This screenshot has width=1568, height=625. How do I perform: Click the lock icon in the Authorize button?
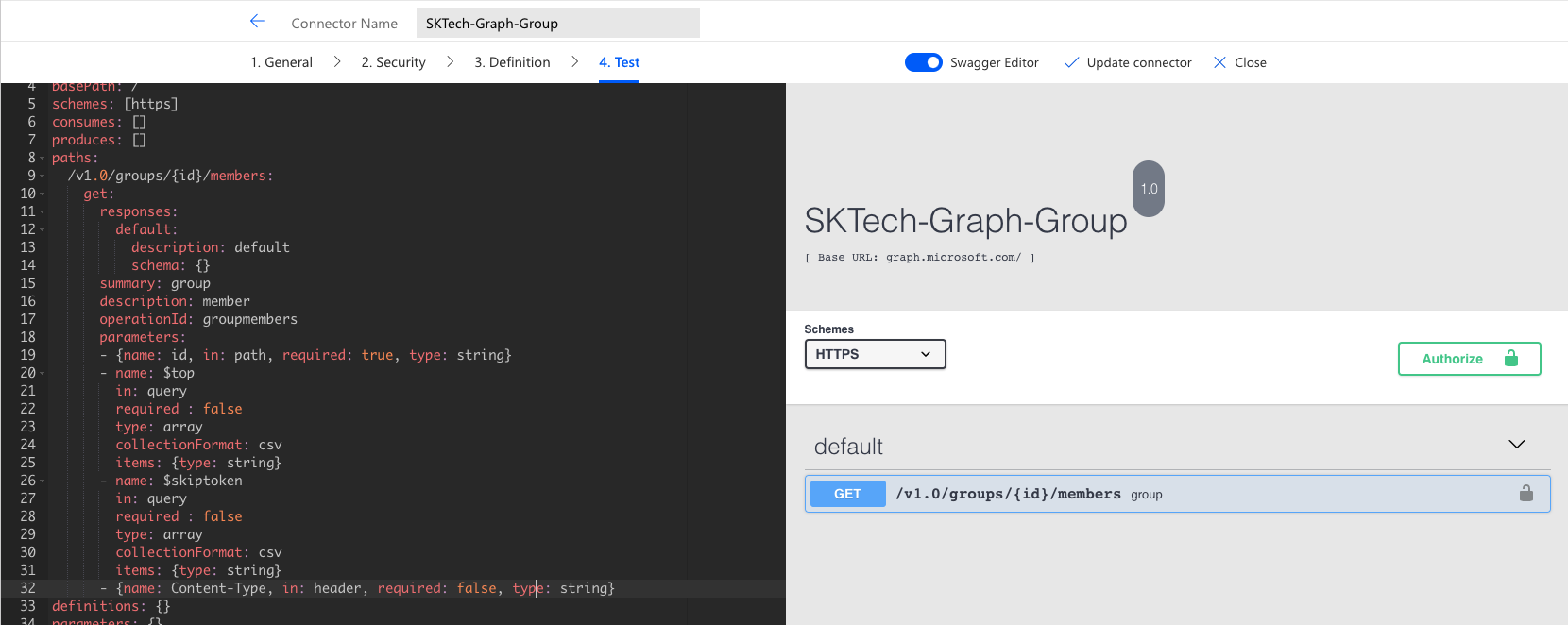pyautogui.click(x=1511, y=359)
